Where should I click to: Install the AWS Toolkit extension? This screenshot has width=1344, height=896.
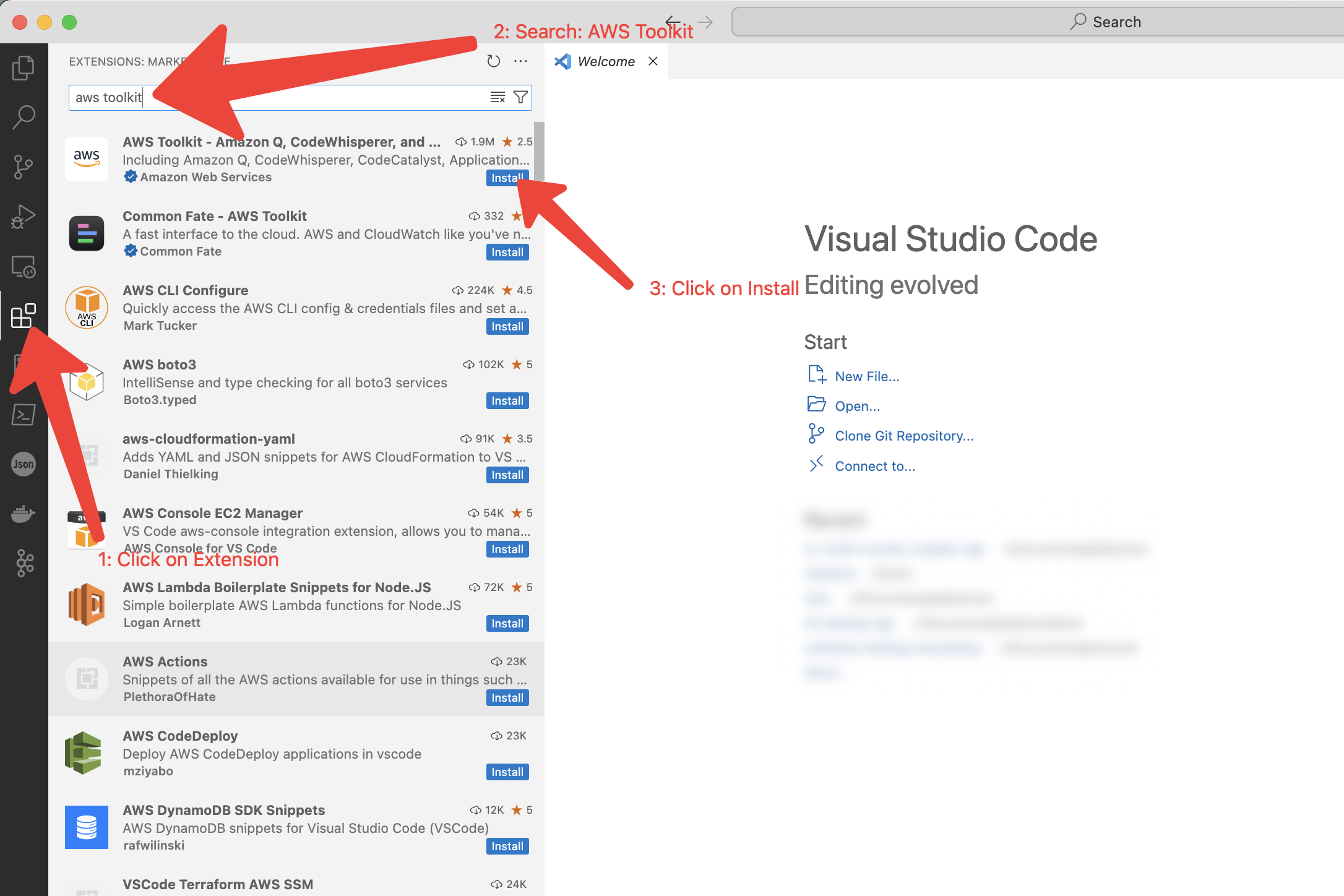click(507, 178)
